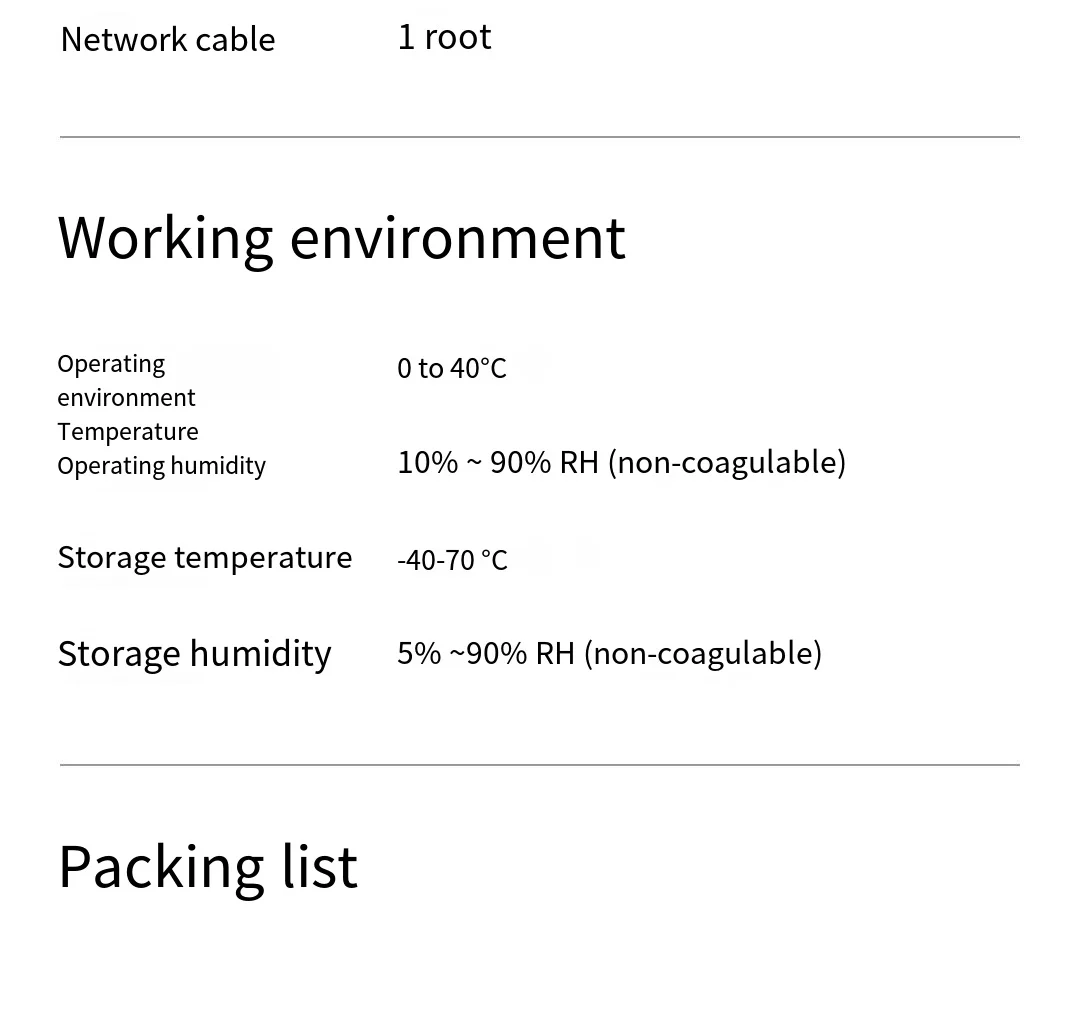
Task: Click the Operating humidity label
Action: (161, 466)
